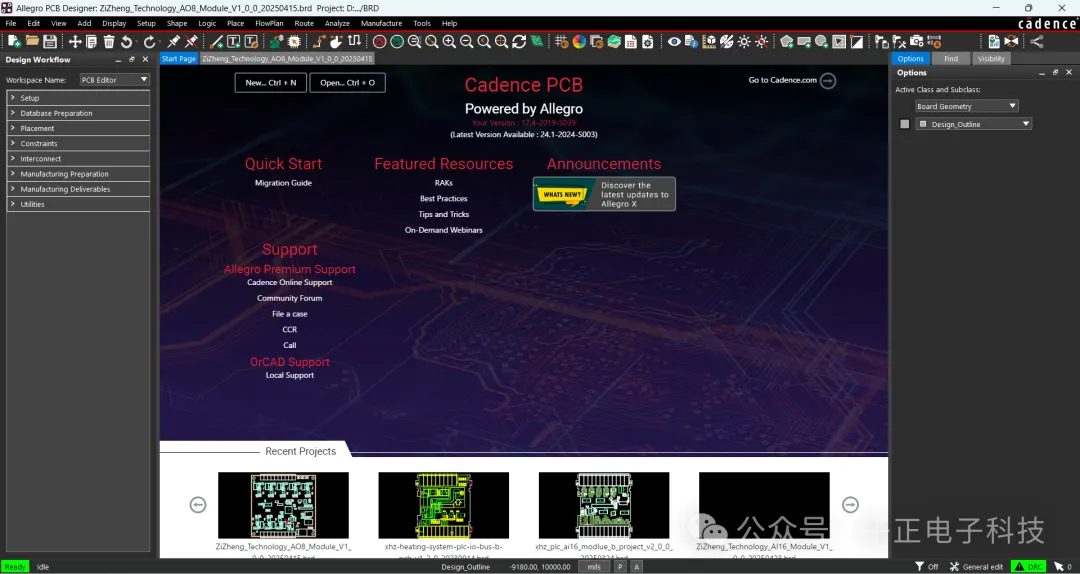The width and height of the screenshot is (1080, 574).
Task: Select the Move tool icon
Action: [x=74, y=41]
